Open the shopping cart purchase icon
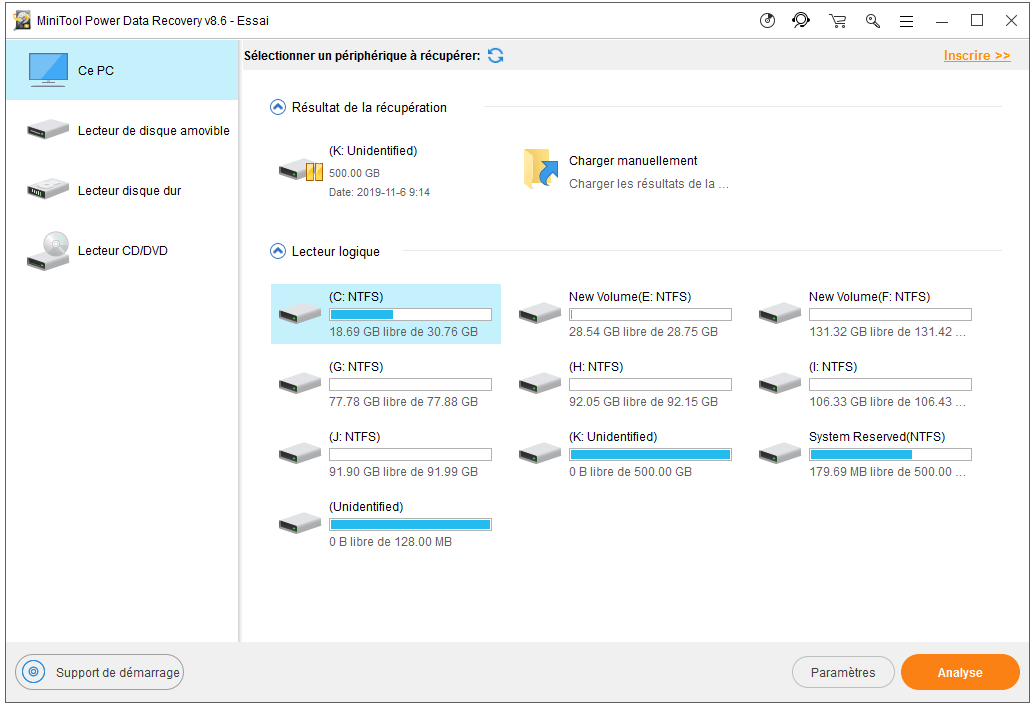1034x706 pixels. click(x=837, y=21)
